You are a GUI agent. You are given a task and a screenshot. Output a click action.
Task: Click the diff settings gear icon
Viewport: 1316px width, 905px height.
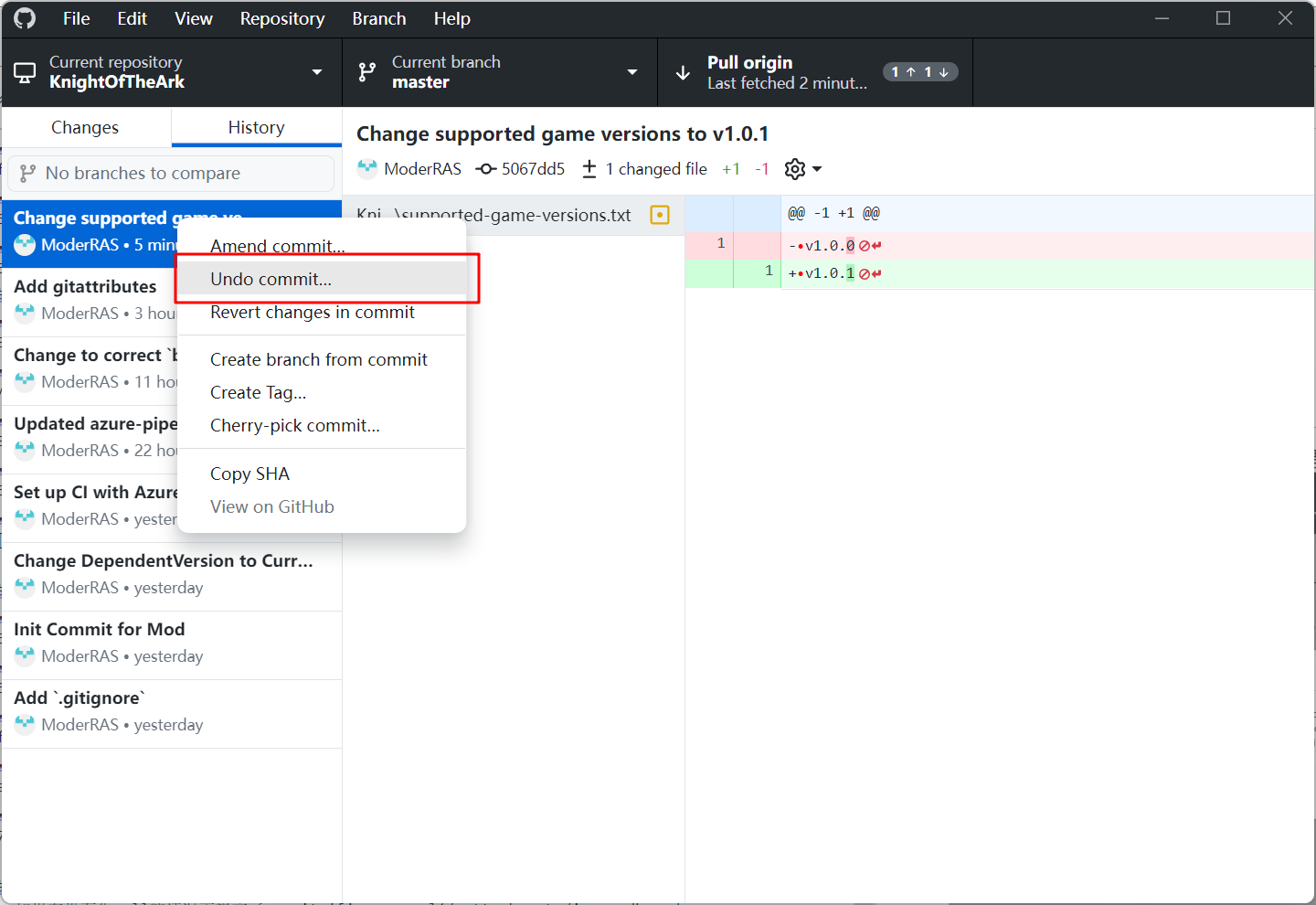pyautogui.click(x=795, y=169)
